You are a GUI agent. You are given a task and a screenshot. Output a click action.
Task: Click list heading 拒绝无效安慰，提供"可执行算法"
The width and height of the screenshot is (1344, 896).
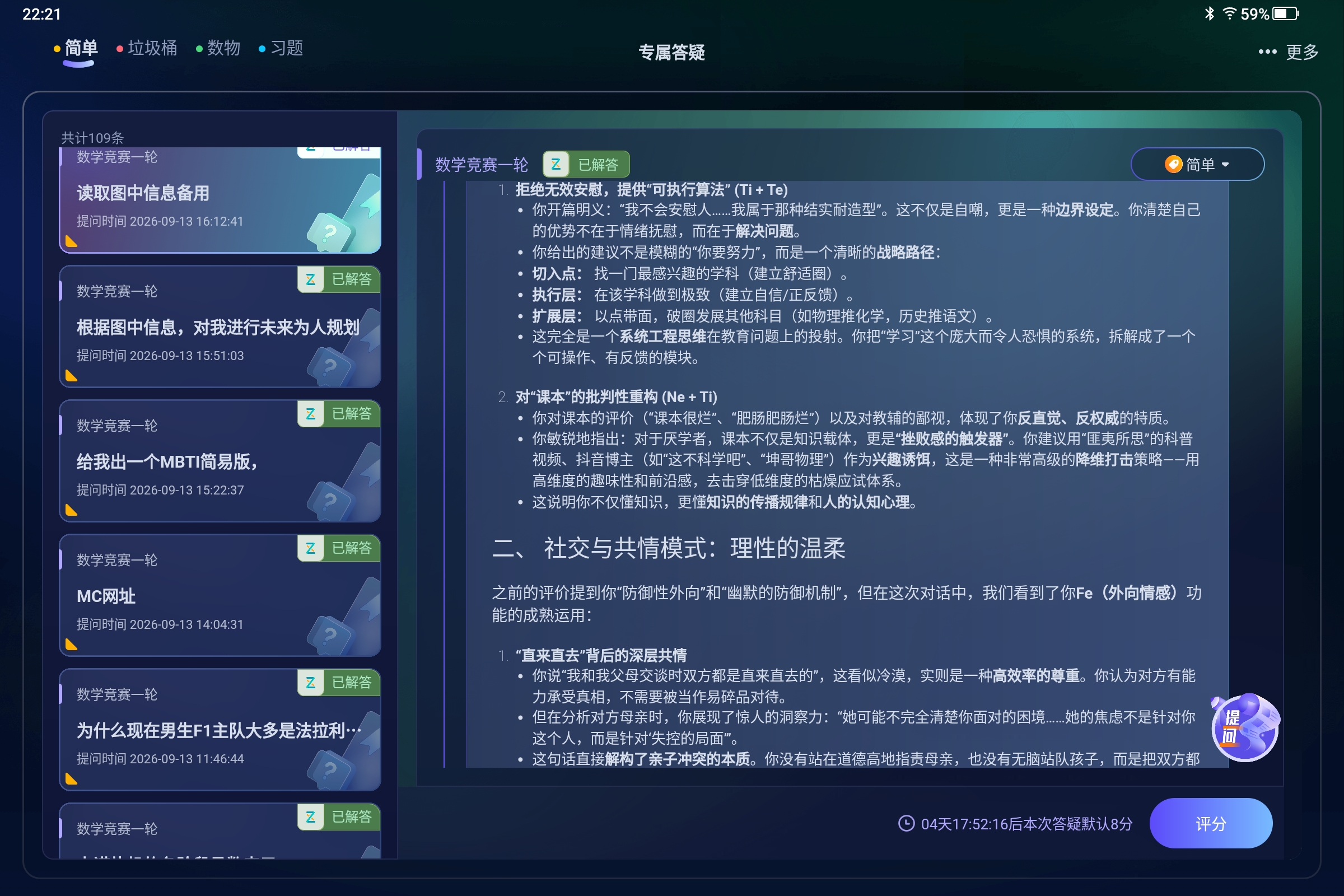(x=651, y=189)
